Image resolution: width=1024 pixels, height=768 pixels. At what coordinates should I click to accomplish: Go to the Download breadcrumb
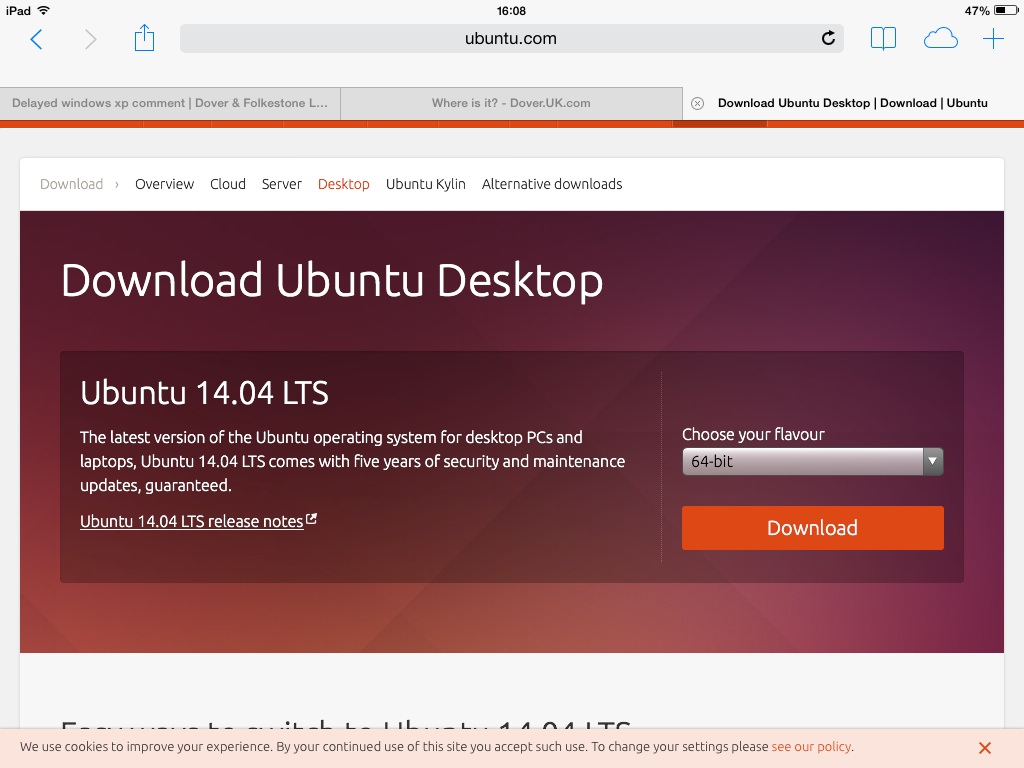coord(71,184)
